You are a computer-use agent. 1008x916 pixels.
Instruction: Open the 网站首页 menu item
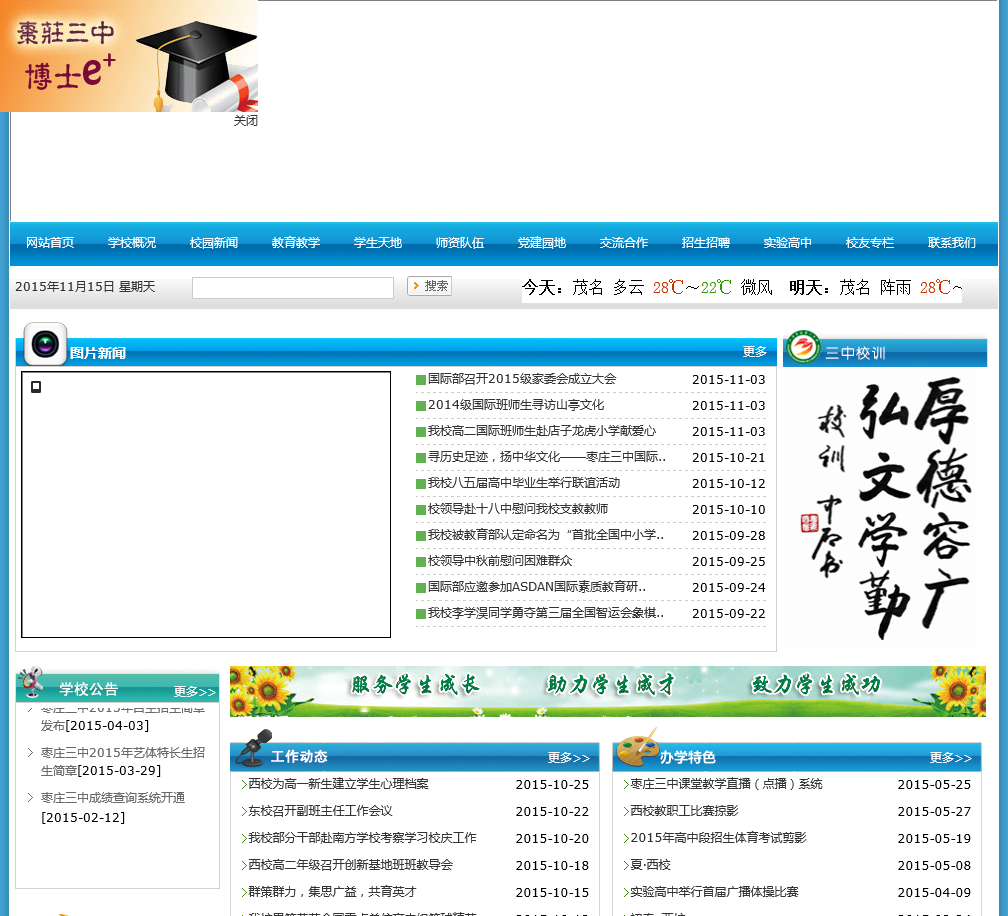pos(50,243)
